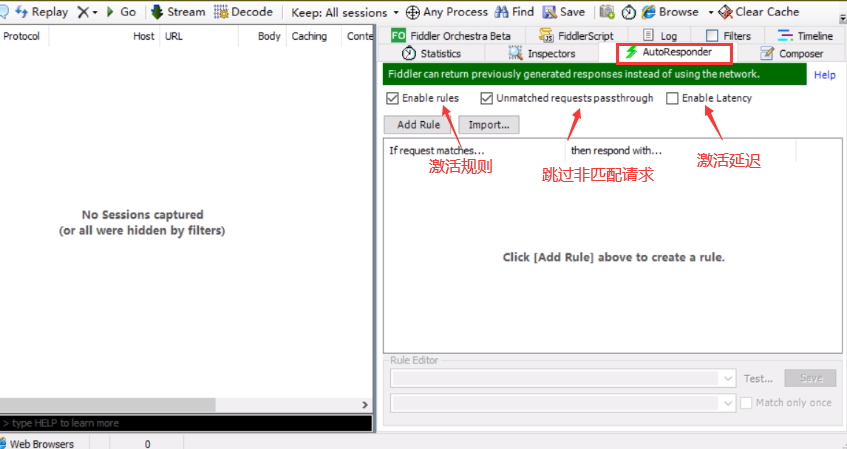This screenshot has width=847, height=449.
Task: Toggle the Enable rules checkbox
Action: click(392, 98)
